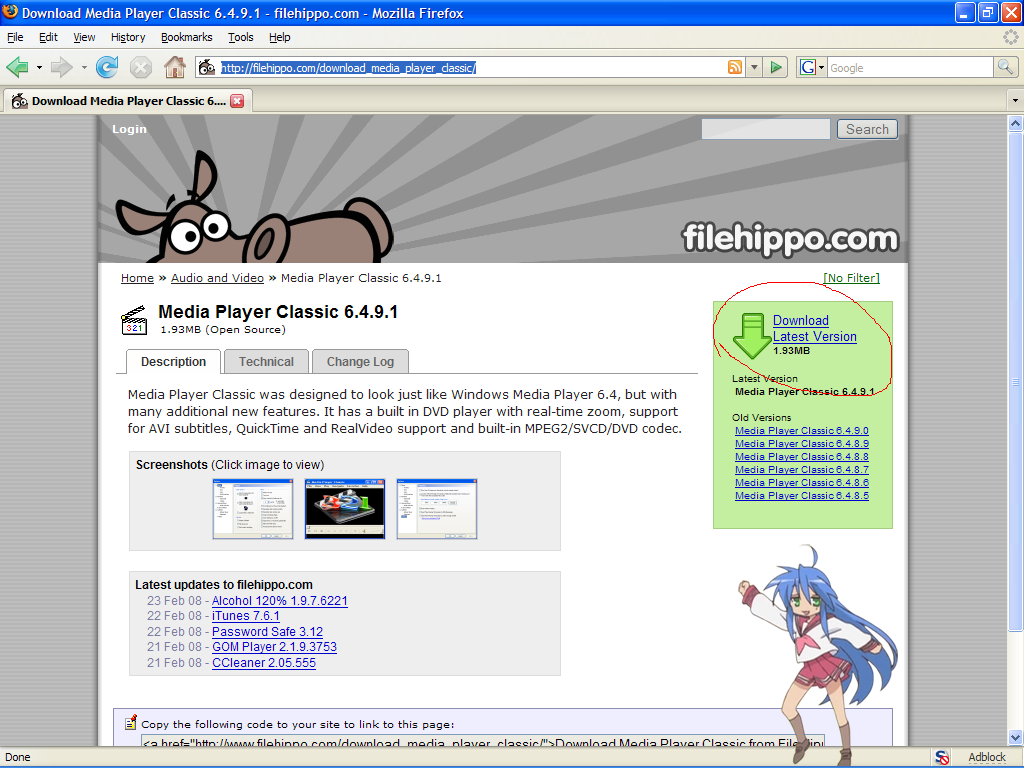1024x768 pixels.
Task: Open the Tools menu
Action: click(240, 37)
